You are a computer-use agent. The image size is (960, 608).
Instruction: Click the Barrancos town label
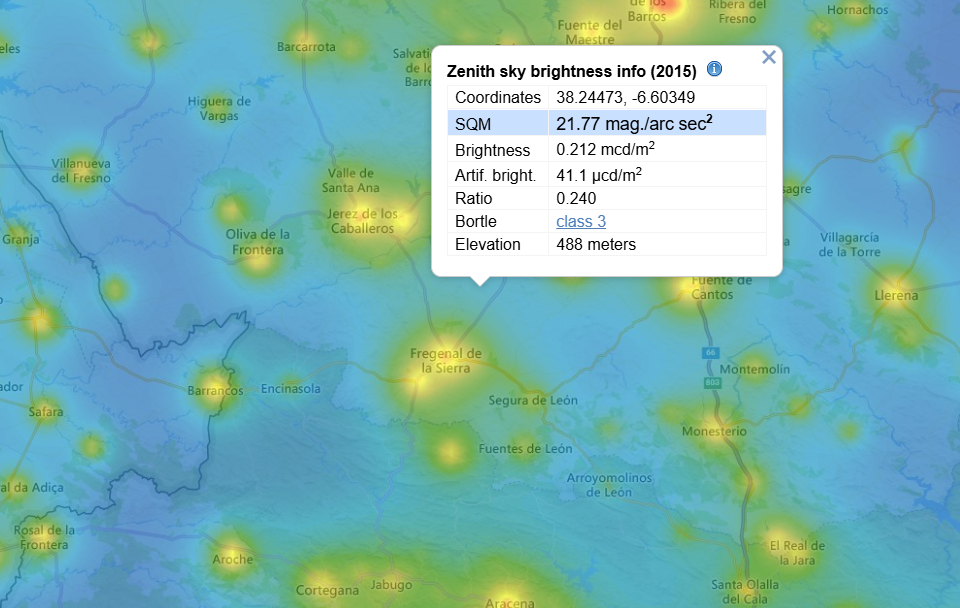click(216, 391)
